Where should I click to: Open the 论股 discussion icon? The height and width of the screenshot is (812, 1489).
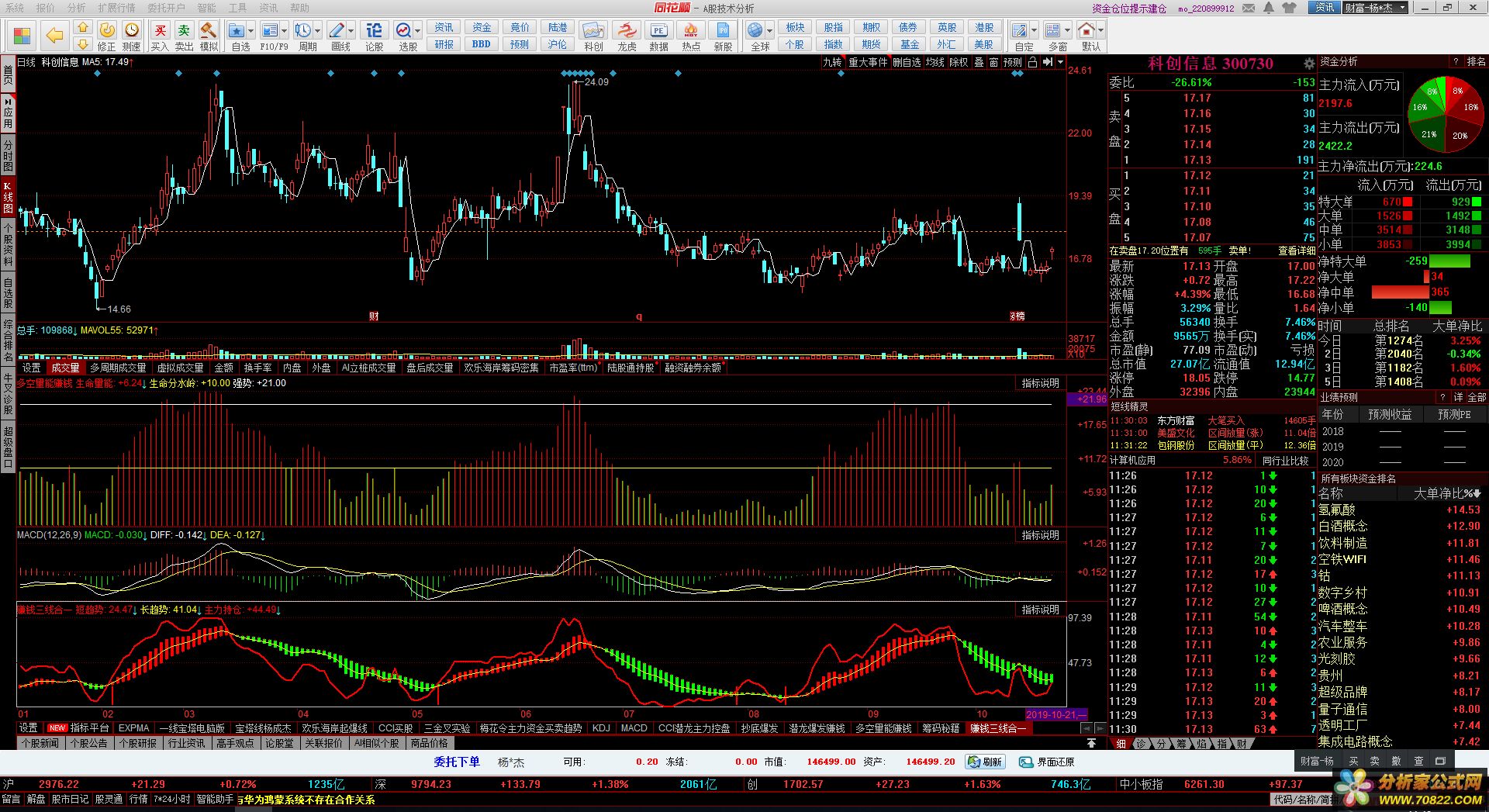374,30
